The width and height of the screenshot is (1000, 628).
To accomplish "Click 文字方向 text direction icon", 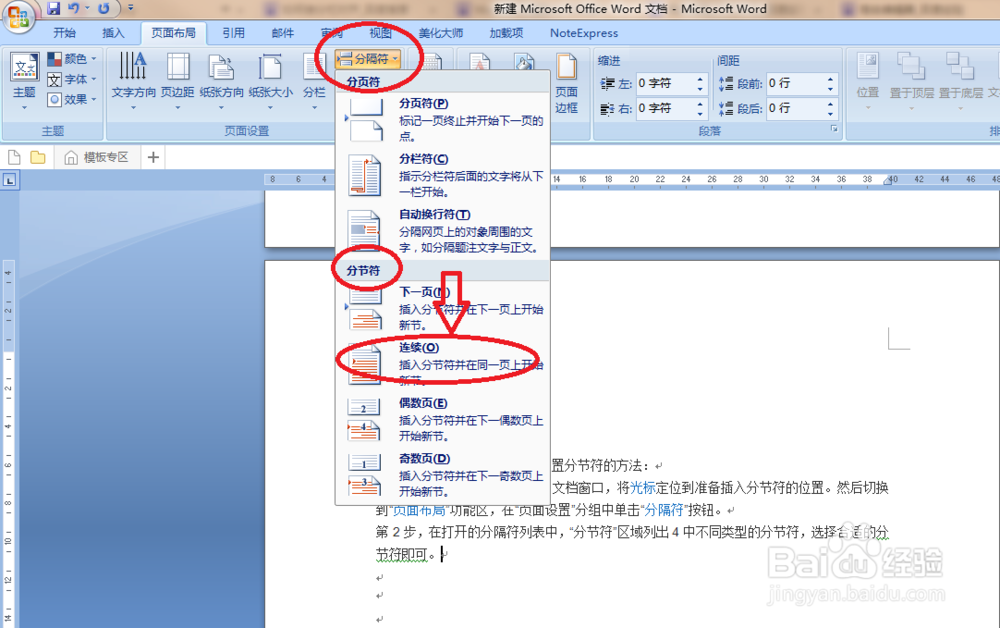I will coord(133,66).
